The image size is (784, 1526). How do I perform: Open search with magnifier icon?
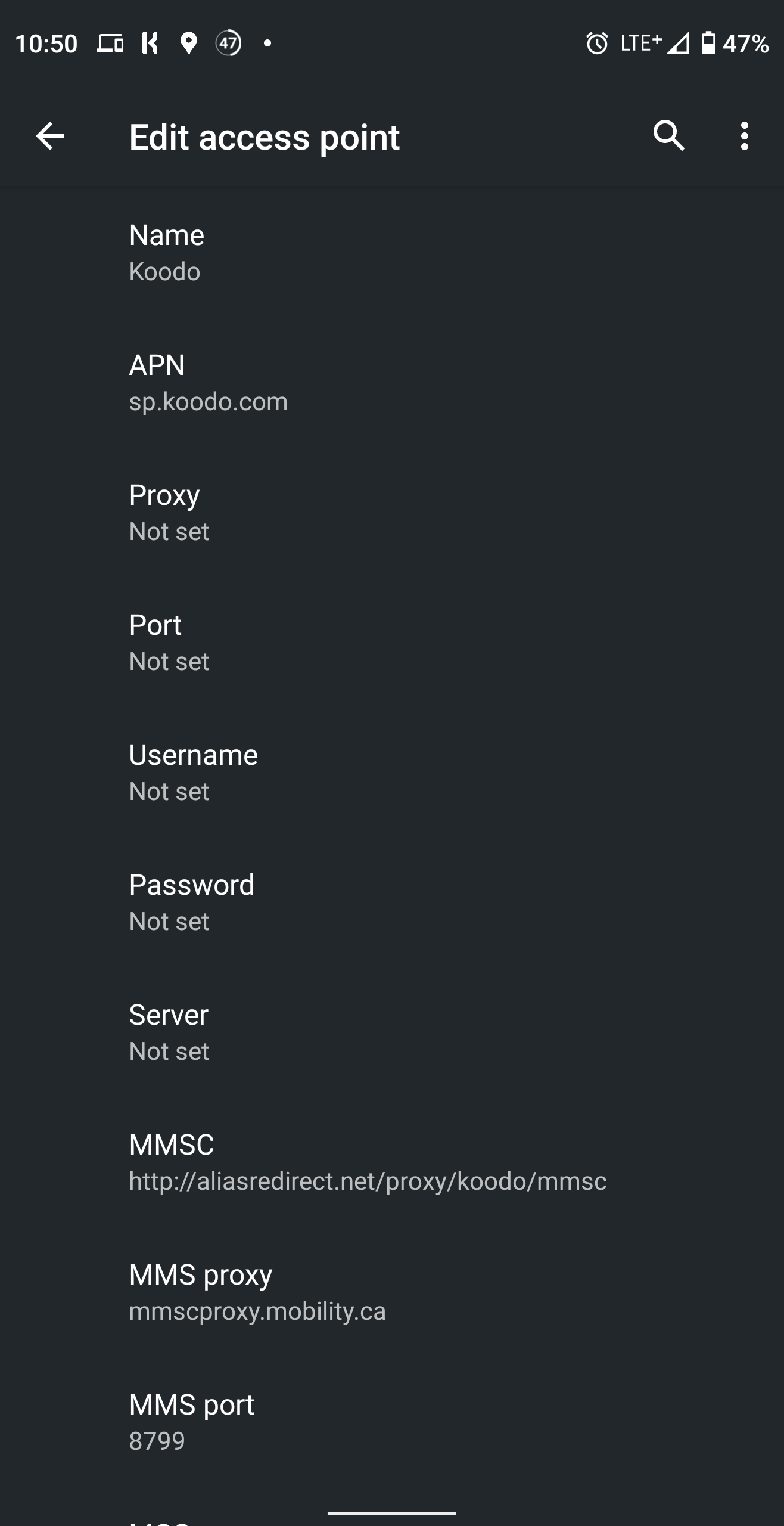click(x=669, y=136)
